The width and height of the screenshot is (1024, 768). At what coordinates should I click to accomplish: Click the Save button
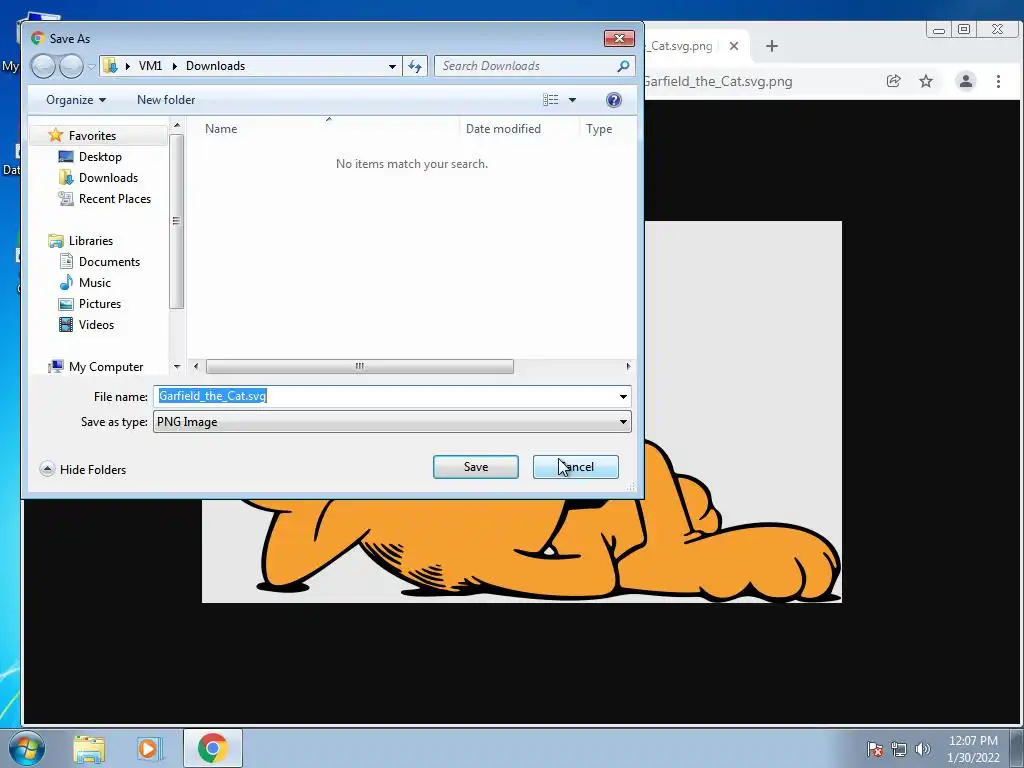point(475,467)
